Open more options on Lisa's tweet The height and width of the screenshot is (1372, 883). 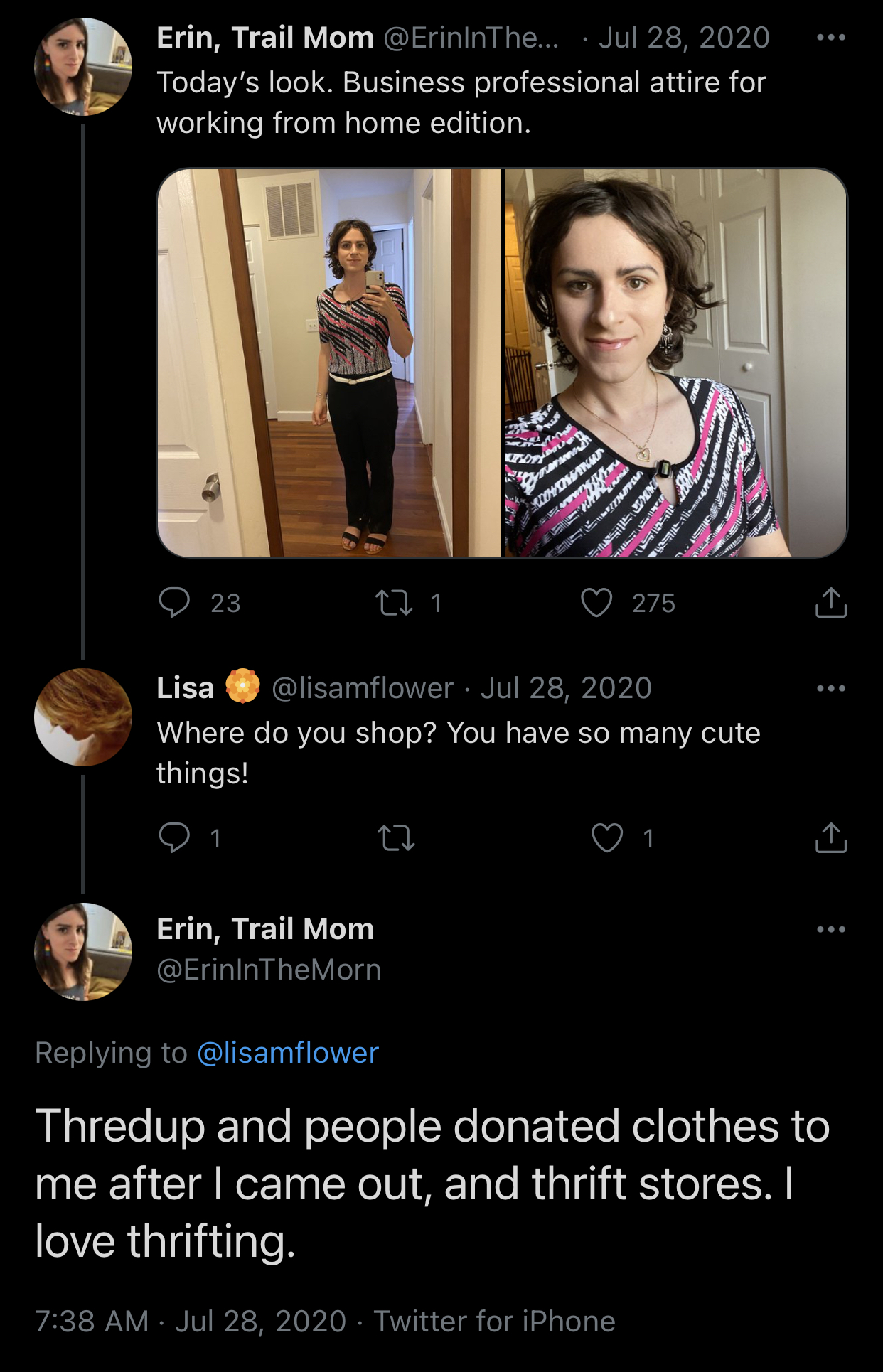tap(830, 688)
